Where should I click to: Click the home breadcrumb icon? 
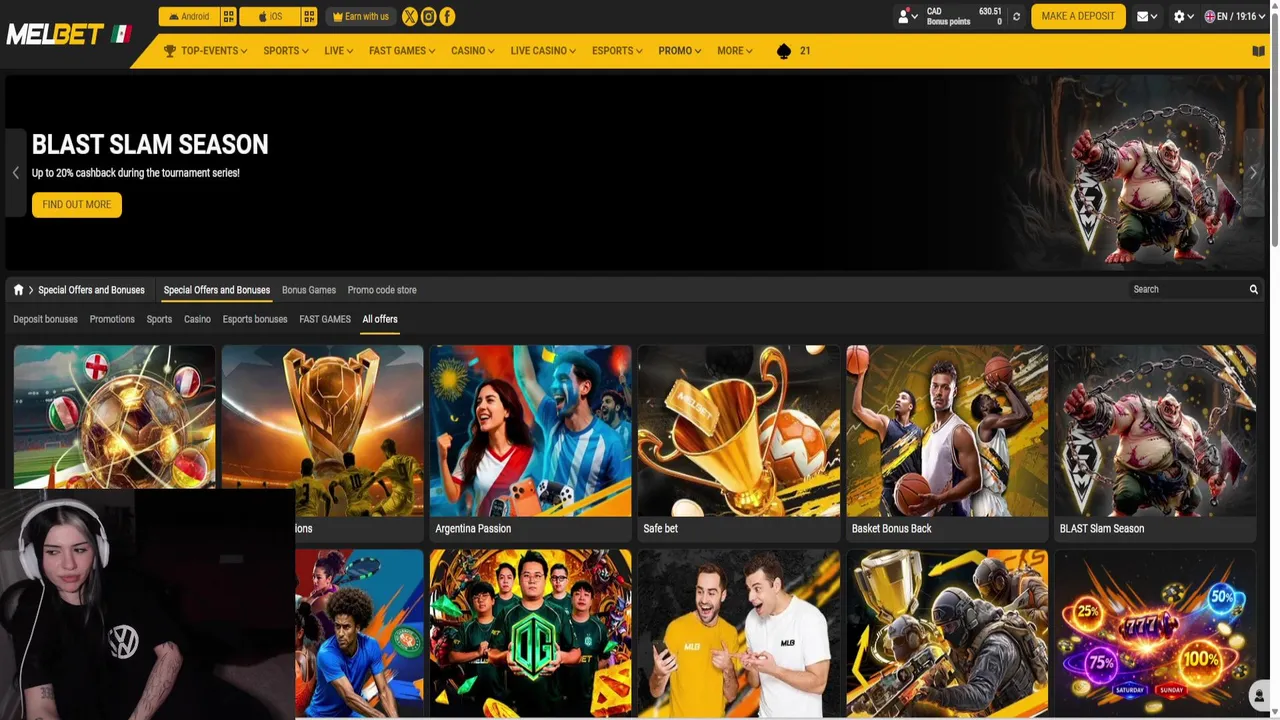tap(18, 290)
